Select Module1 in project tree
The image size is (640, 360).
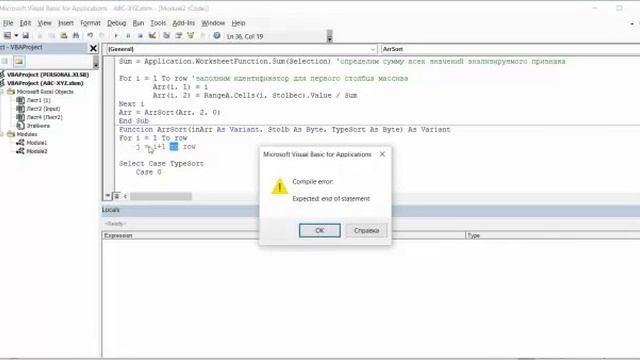[36, 143]
